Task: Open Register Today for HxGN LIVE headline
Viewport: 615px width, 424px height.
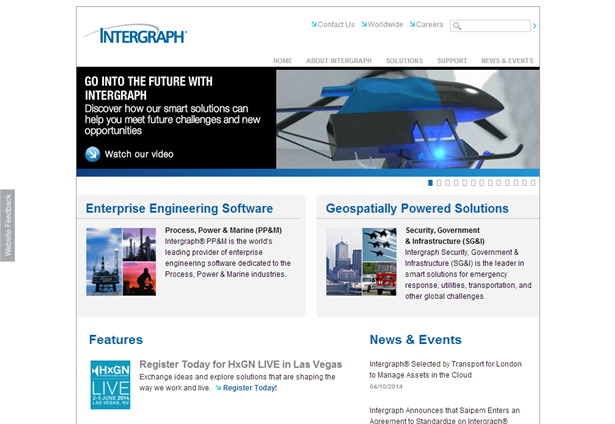Action: pos(240,364)
